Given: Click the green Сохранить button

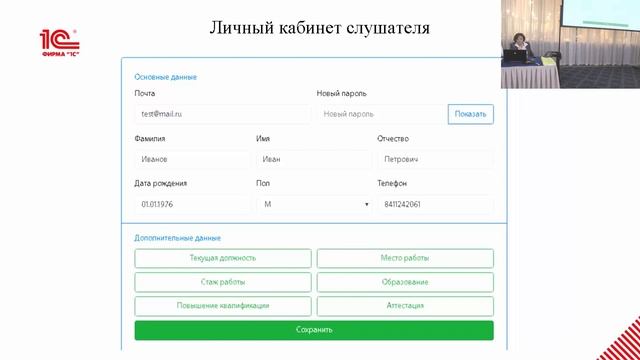Looking at the screenshot, I should click(x=314, y=330).
